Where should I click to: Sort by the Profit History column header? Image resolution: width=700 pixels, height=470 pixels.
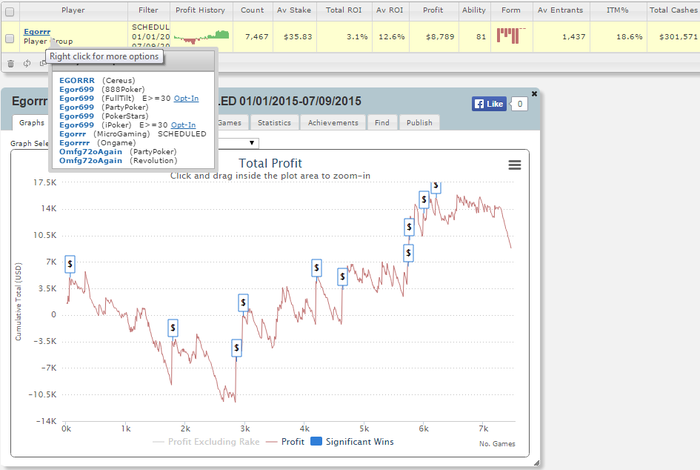tap(200, 10)
